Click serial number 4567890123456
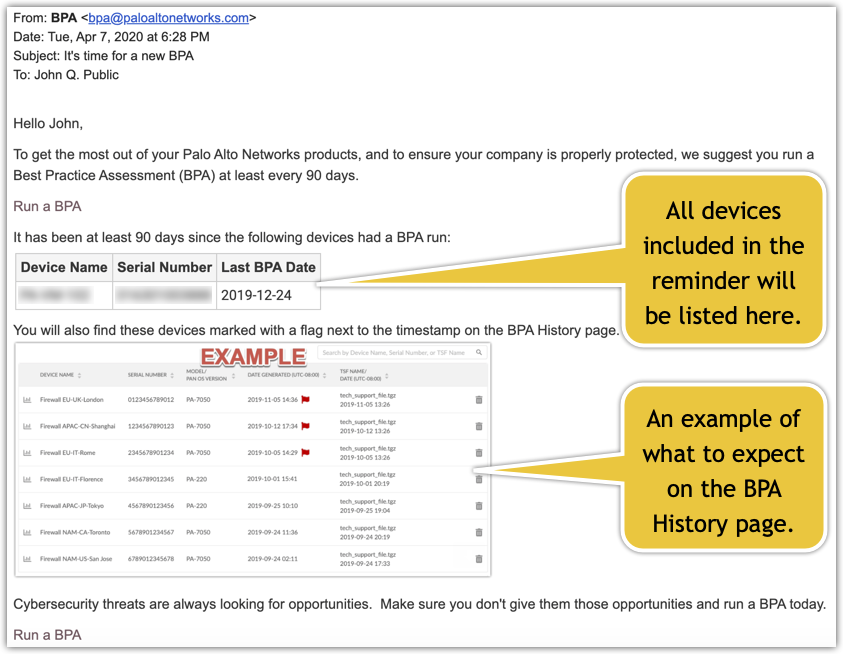The image size is (843, 654). pos(151,506)
